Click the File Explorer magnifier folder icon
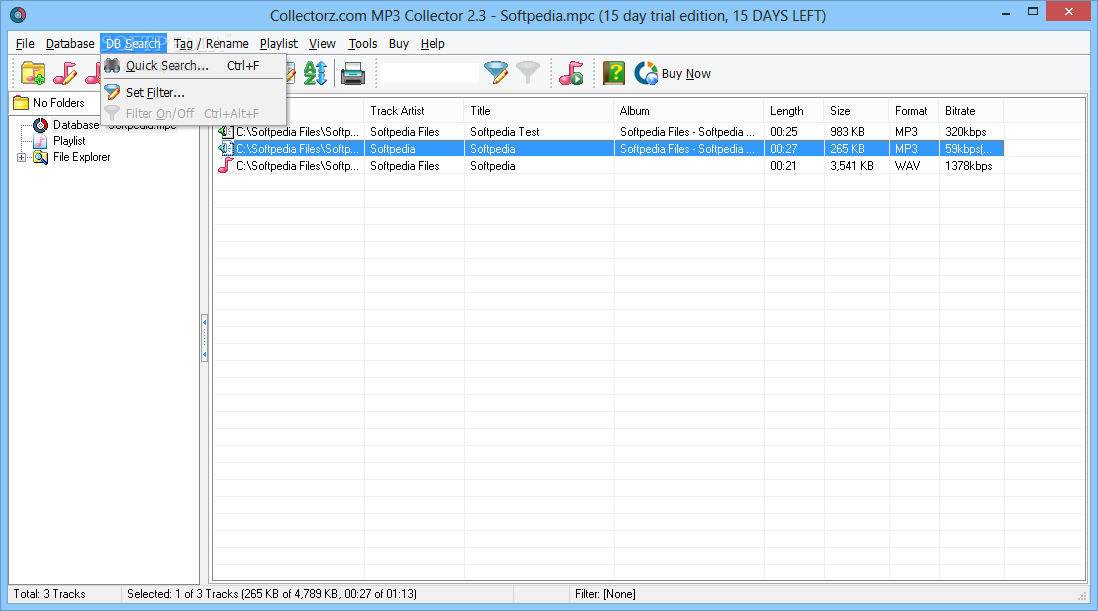The height and width of the screenshot is (611, 1098). click(41, 157)
